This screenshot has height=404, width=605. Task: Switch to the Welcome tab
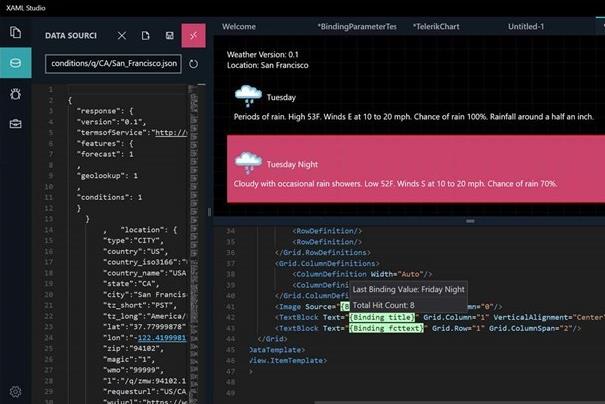pyautogui.click(x=238, y=27)
